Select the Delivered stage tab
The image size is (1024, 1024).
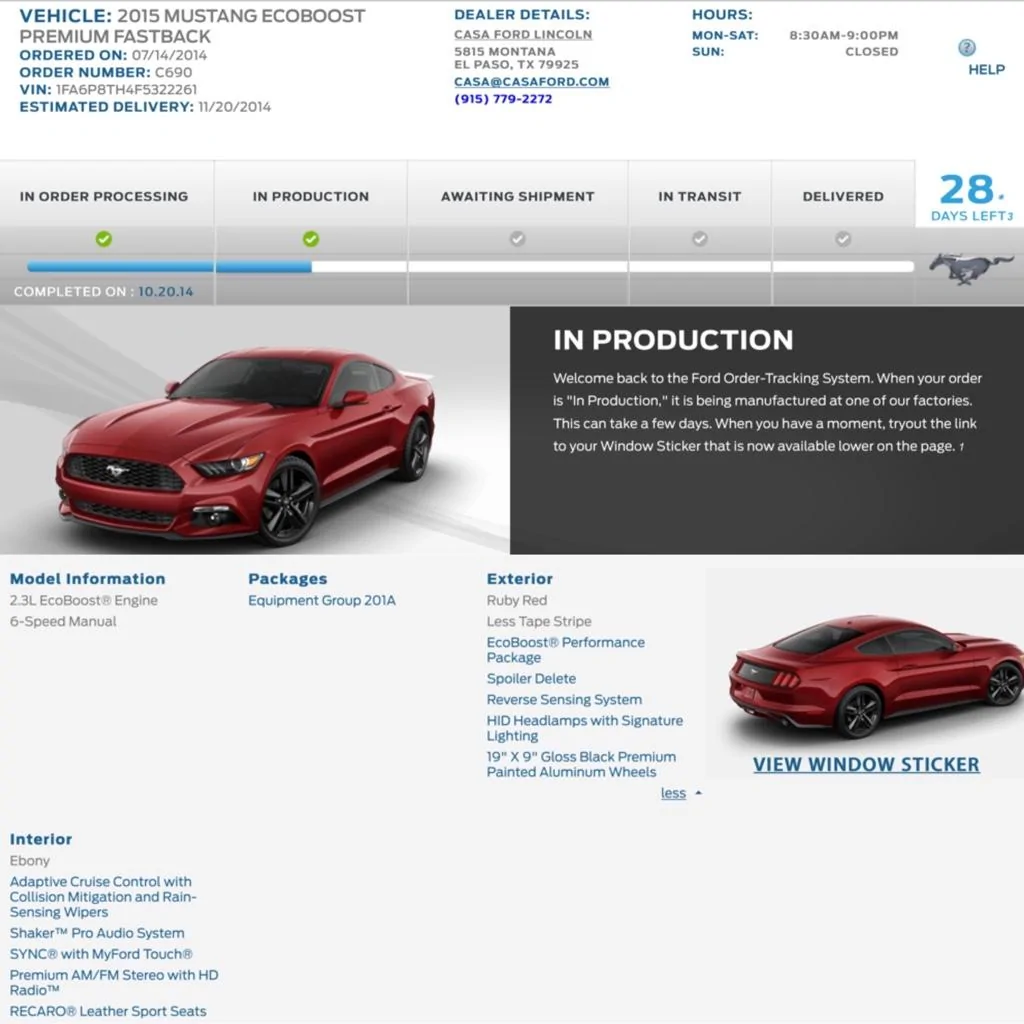click(843, 197)
